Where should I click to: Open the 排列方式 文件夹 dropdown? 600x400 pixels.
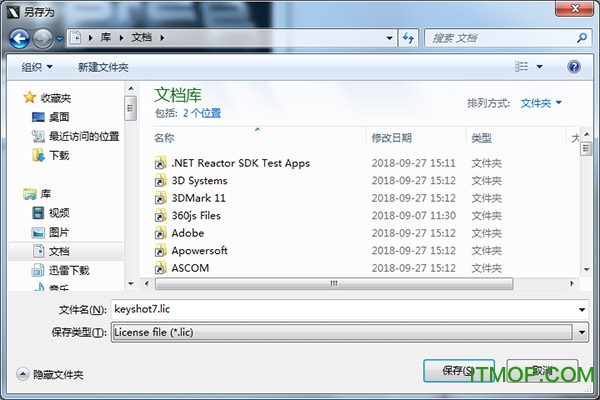point(541,103)
